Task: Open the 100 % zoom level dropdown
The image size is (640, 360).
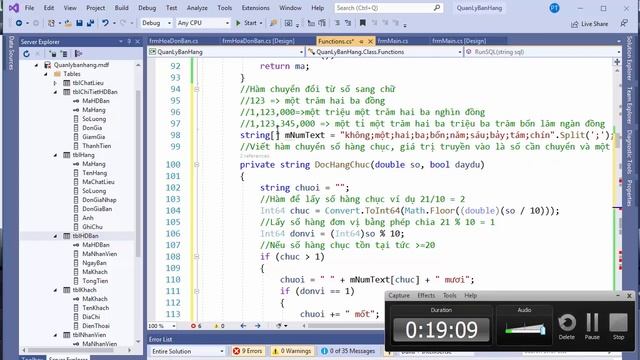Action: (x=162, y=326)
